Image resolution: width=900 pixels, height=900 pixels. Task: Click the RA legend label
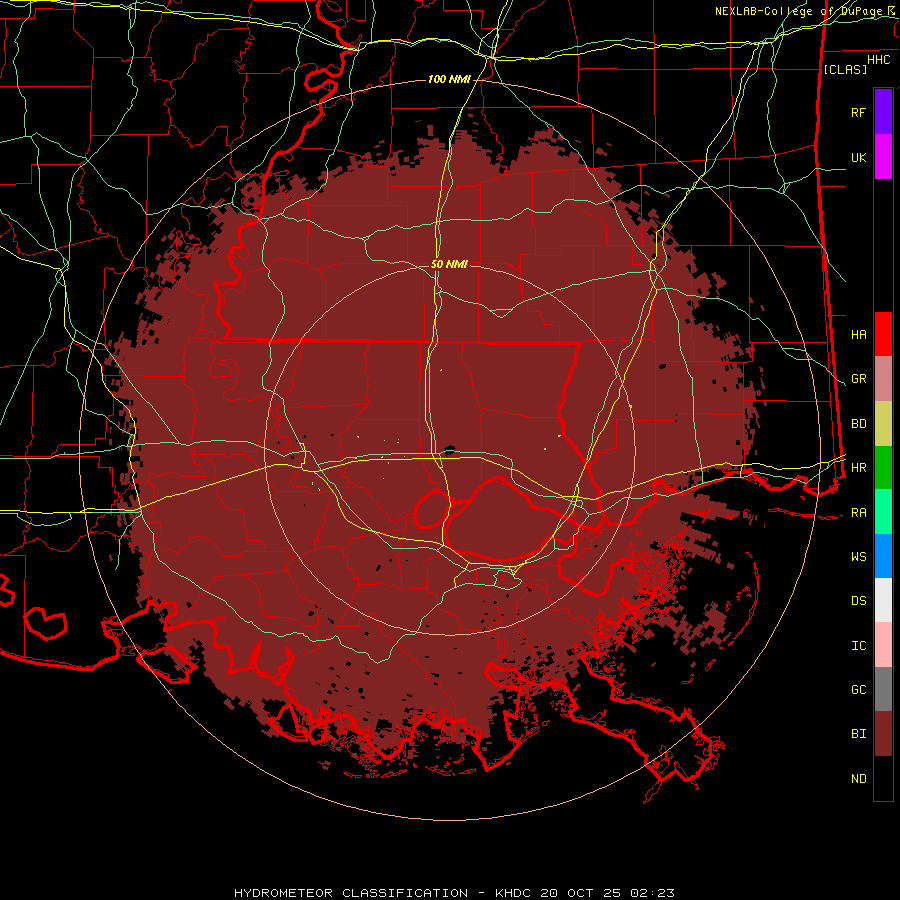coord(858,513)
